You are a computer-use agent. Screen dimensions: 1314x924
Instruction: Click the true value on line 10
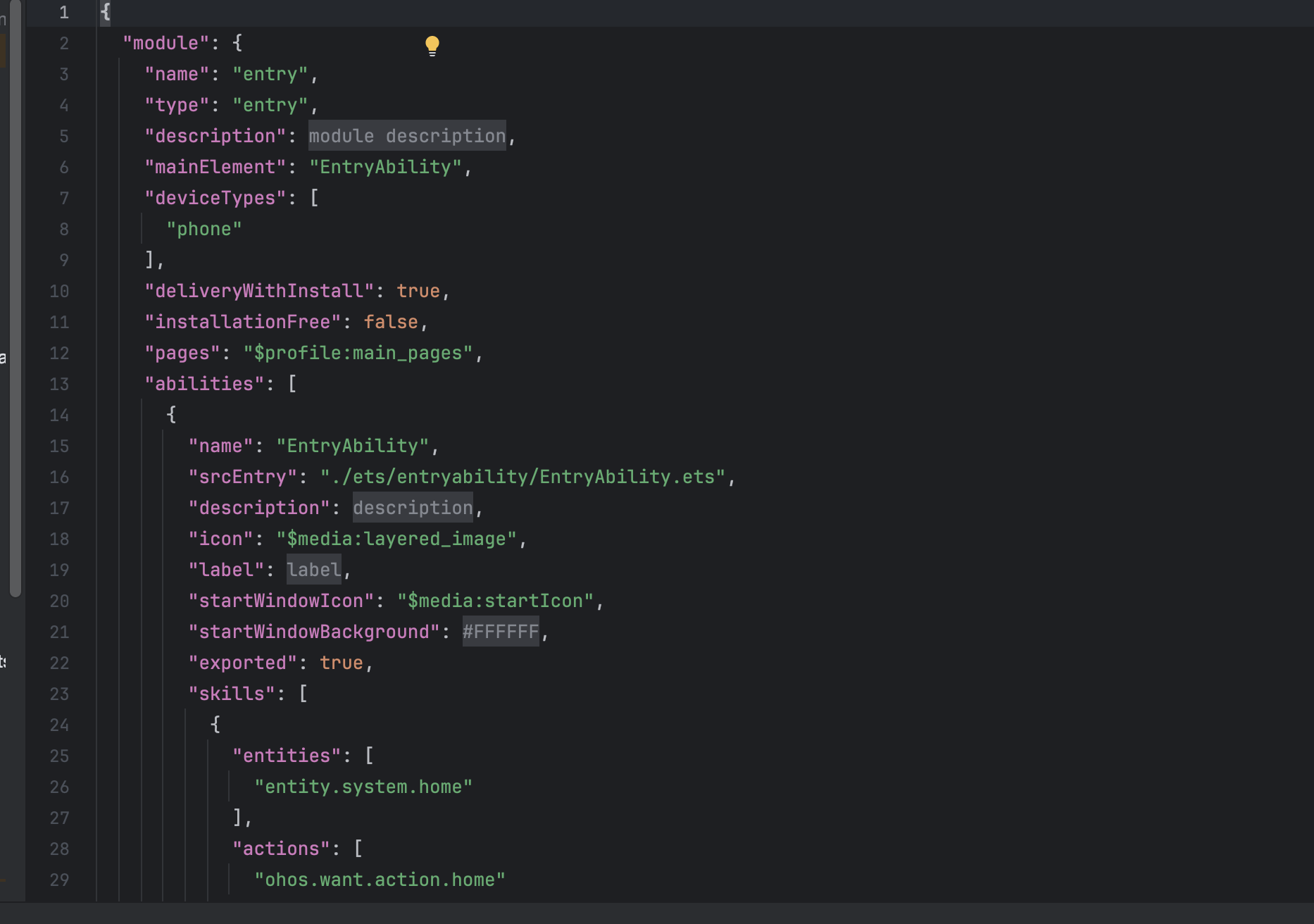(x=418, y=291)
